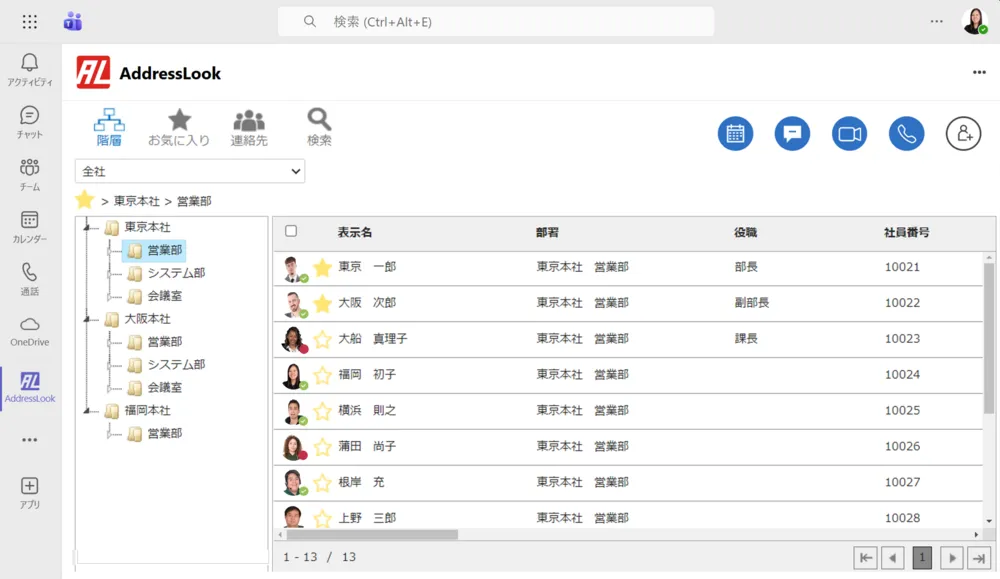Start a chat via the blue chat icon
1000x579 pixels.
(792, 133)
